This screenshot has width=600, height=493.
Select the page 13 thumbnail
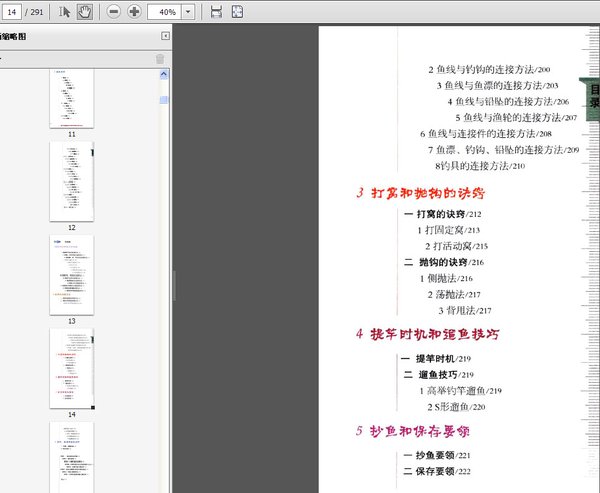[72, 274]
